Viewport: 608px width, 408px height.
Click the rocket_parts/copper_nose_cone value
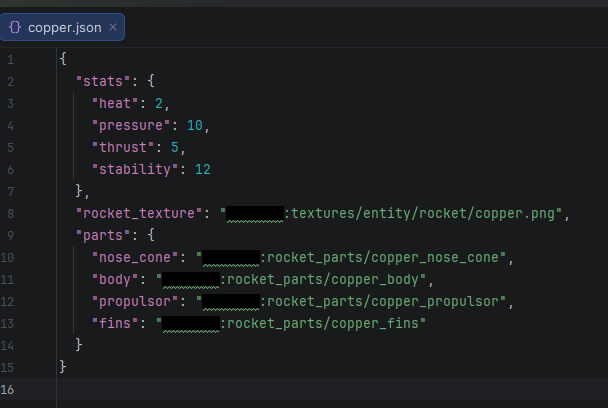click(x=382, y=258)
